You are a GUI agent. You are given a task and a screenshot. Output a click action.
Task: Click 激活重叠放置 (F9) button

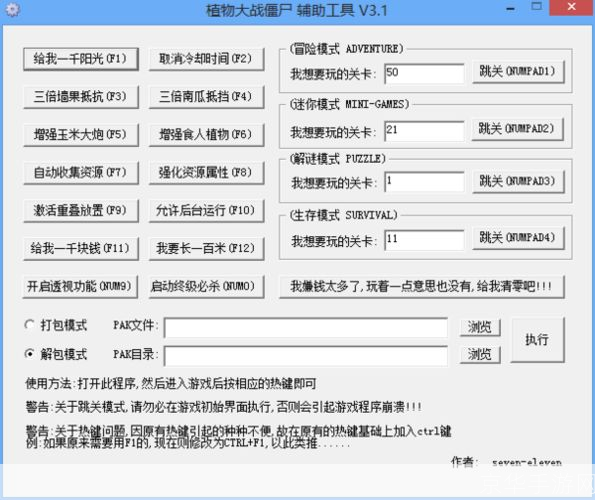(x=81, y=211)
